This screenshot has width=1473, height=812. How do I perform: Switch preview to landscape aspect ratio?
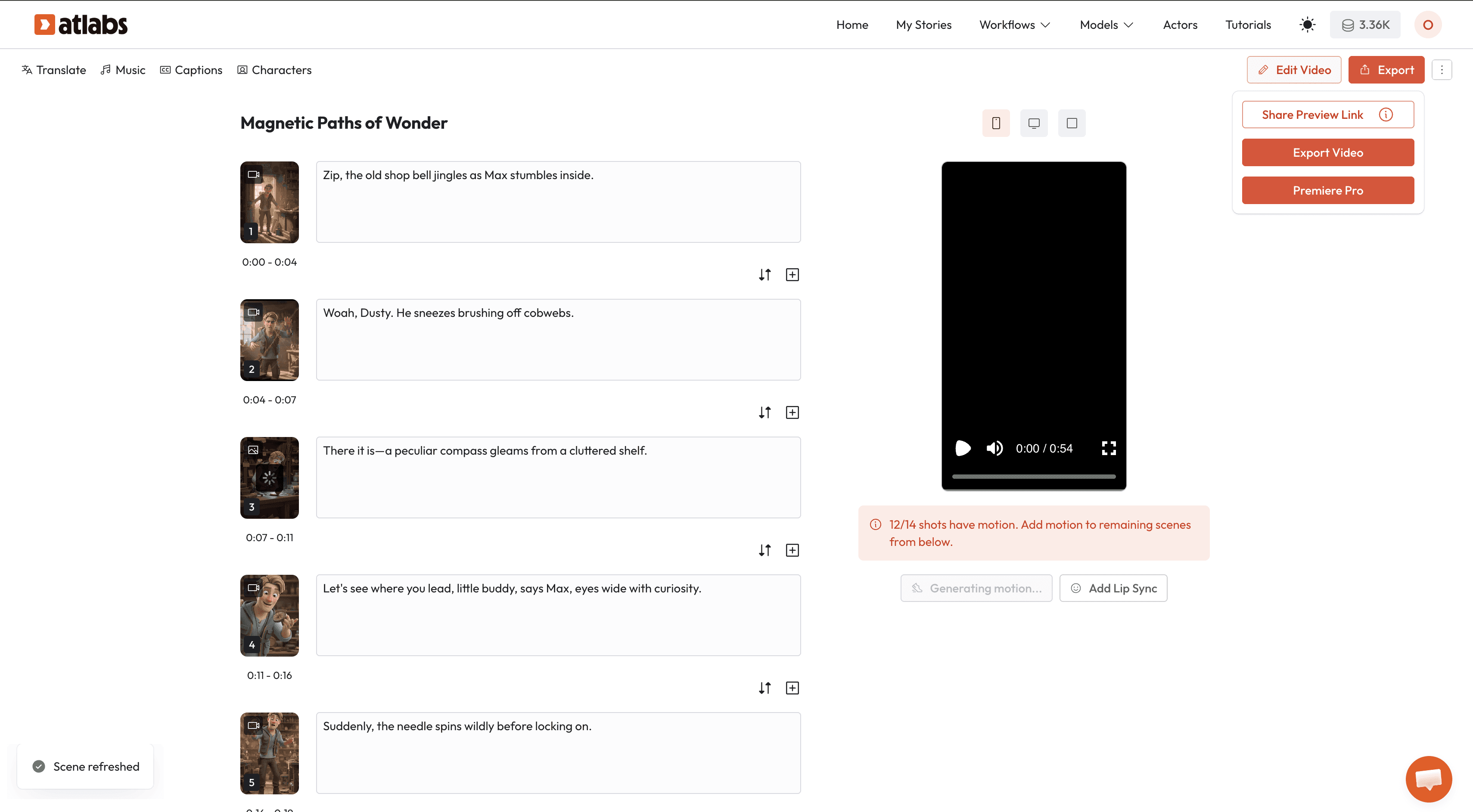[1033, 123]
